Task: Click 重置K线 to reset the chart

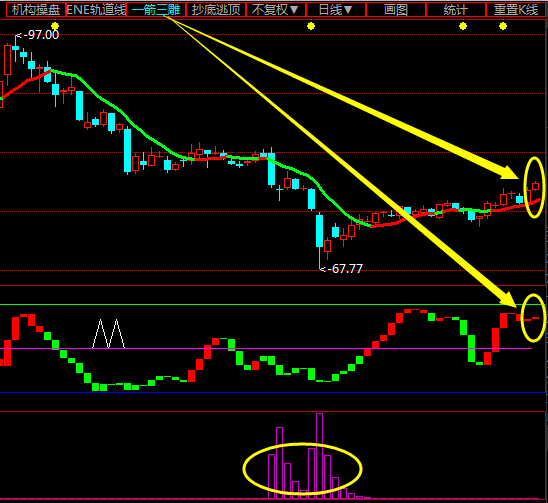Action: pyautogui.click(x=515, y=9)
